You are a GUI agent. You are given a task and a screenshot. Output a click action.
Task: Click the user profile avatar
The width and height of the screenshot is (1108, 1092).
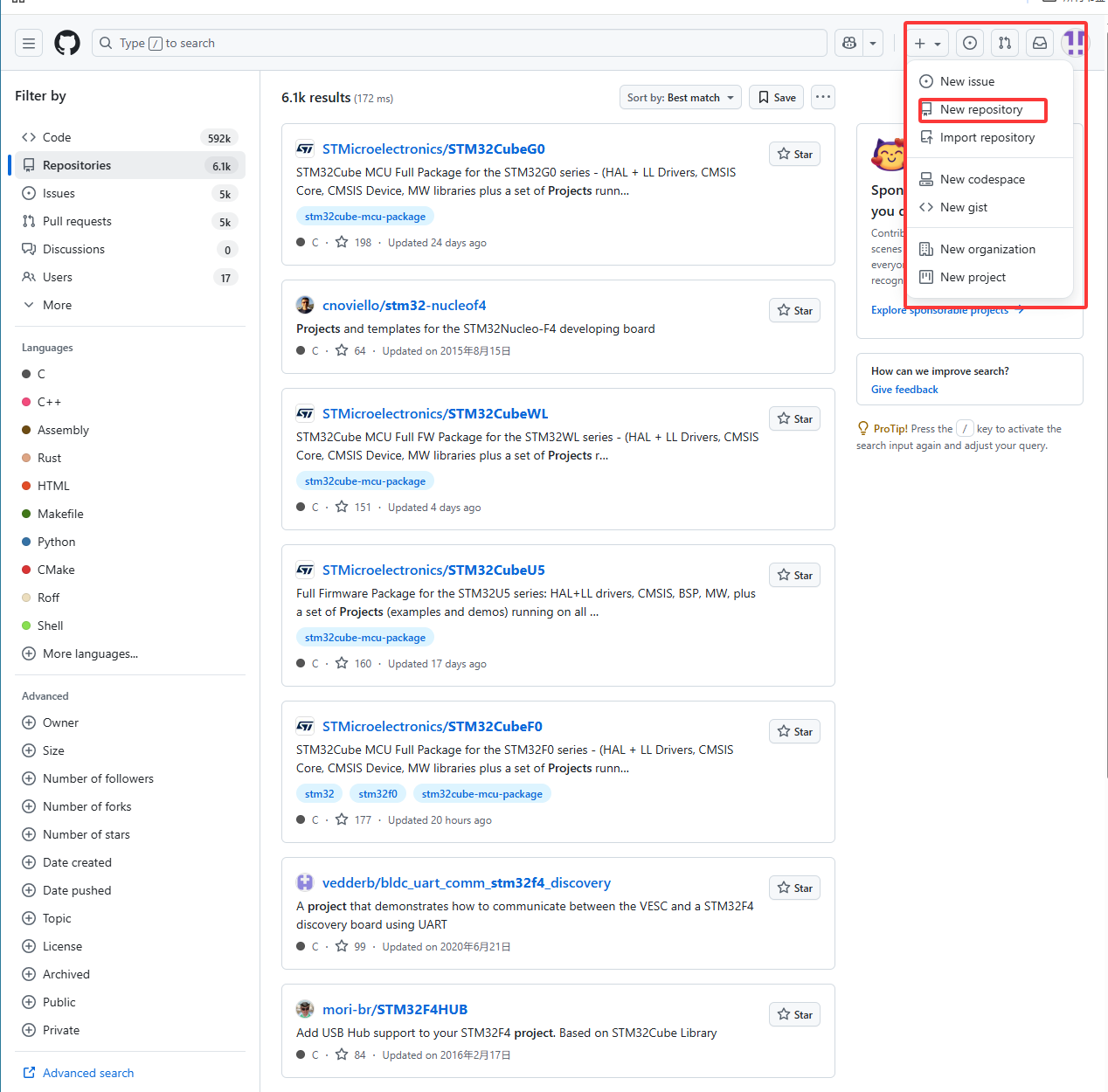click(1074, 43)
